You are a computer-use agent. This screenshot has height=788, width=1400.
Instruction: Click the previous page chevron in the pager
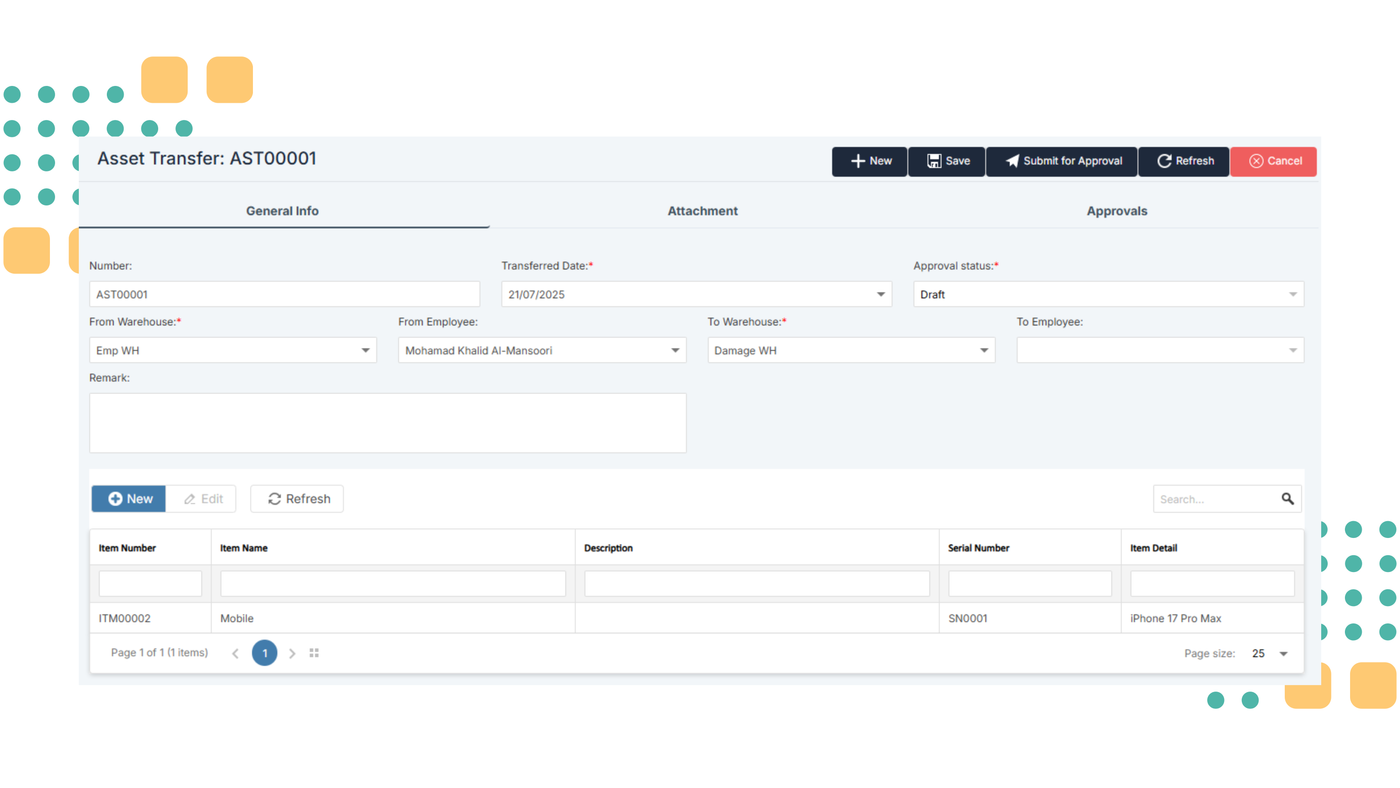[x=234, y=652]
